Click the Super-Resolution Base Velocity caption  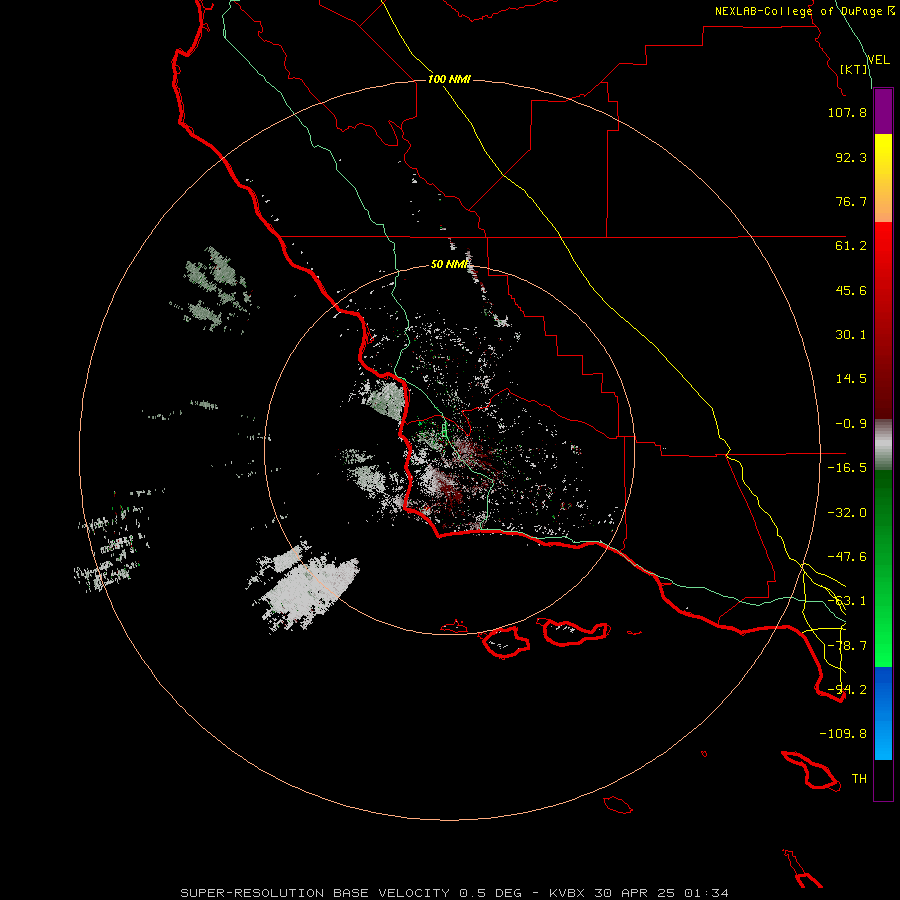click(455, 893)
